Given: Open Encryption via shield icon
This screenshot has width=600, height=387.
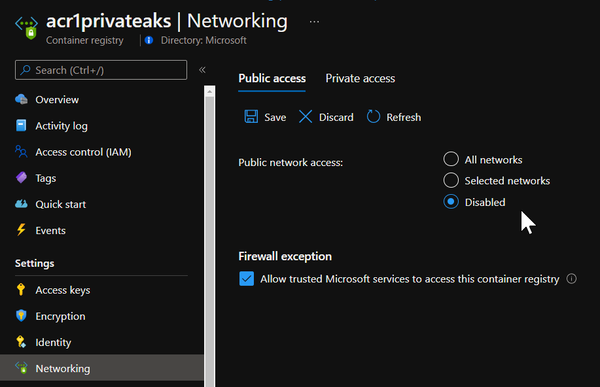Looking at the screenshot, I should click(x=21, y=316).
